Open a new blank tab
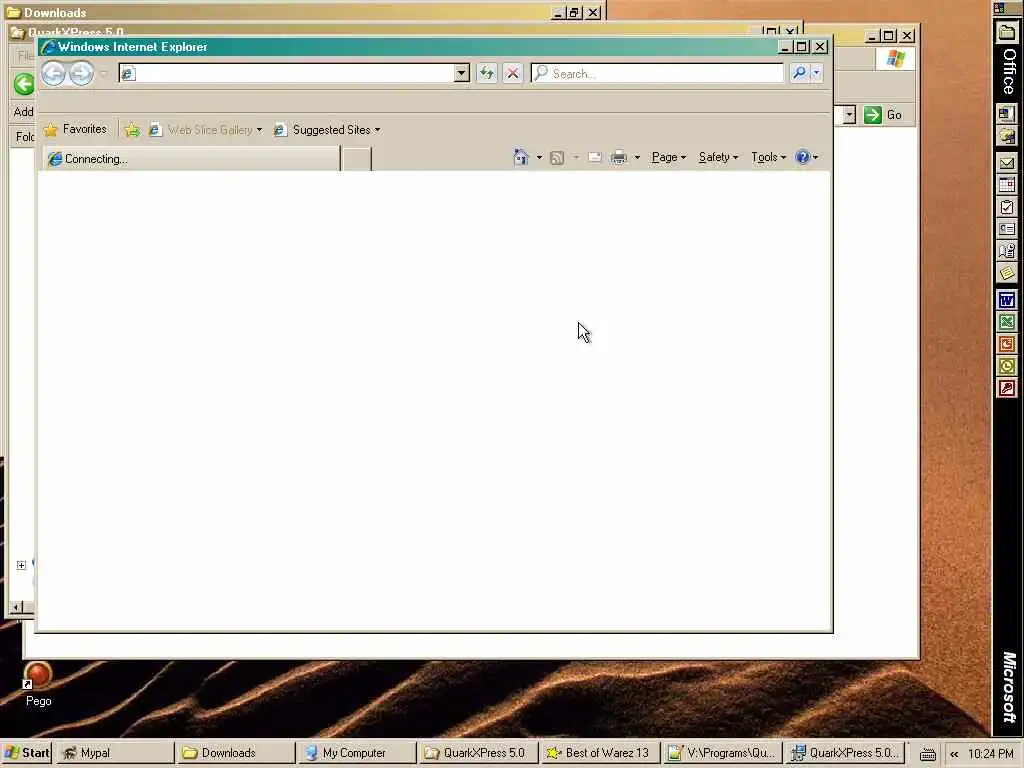 pyautogui.click(x=357, y=159)
